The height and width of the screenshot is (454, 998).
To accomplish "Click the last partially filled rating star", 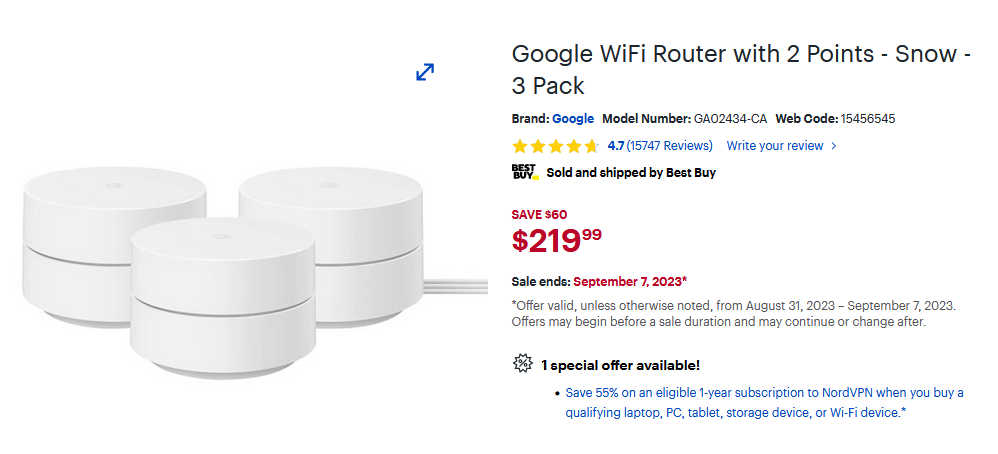I will [x=592, y=146].
